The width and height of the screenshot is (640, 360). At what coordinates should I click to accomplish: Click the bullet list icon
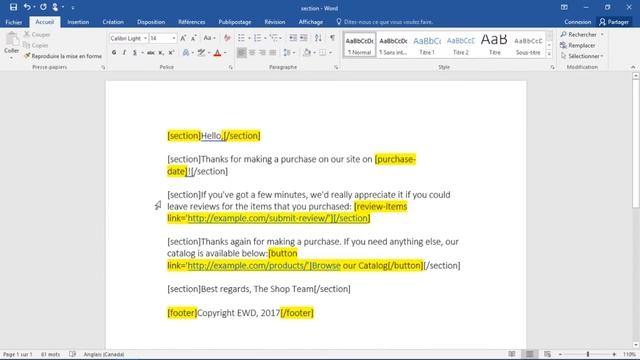coord(241,38)
